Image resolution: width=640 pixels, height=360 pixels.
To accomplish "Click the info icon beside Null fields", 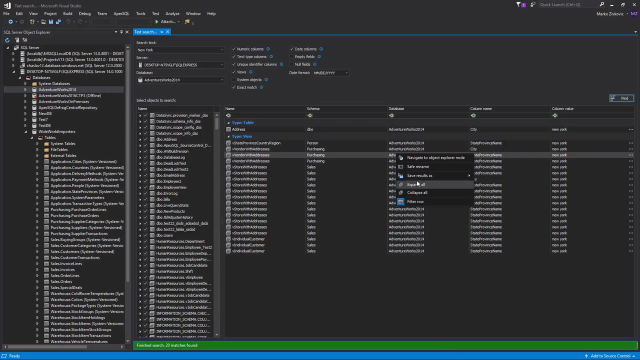I will click(x=315, y=64).
